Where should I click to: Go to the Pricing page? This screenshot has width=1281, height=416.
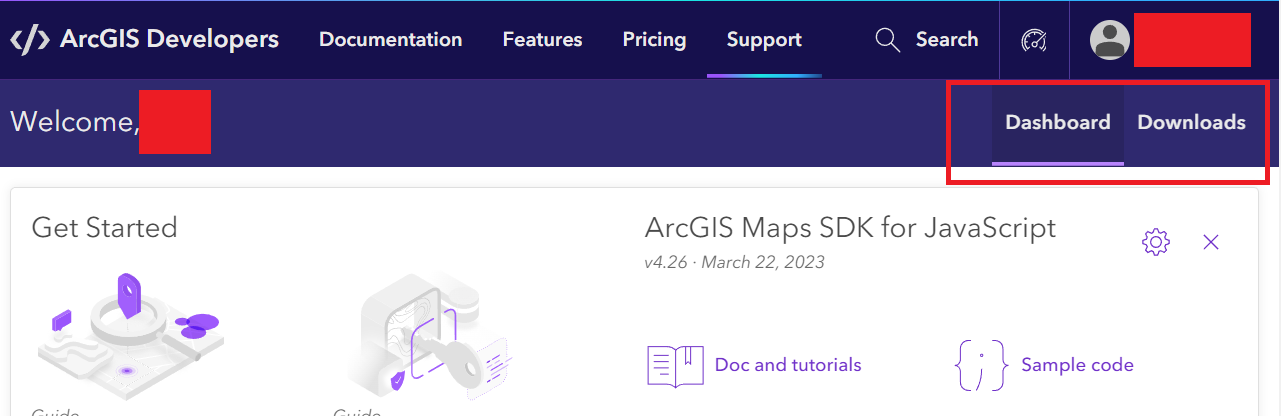coord(654,40)
